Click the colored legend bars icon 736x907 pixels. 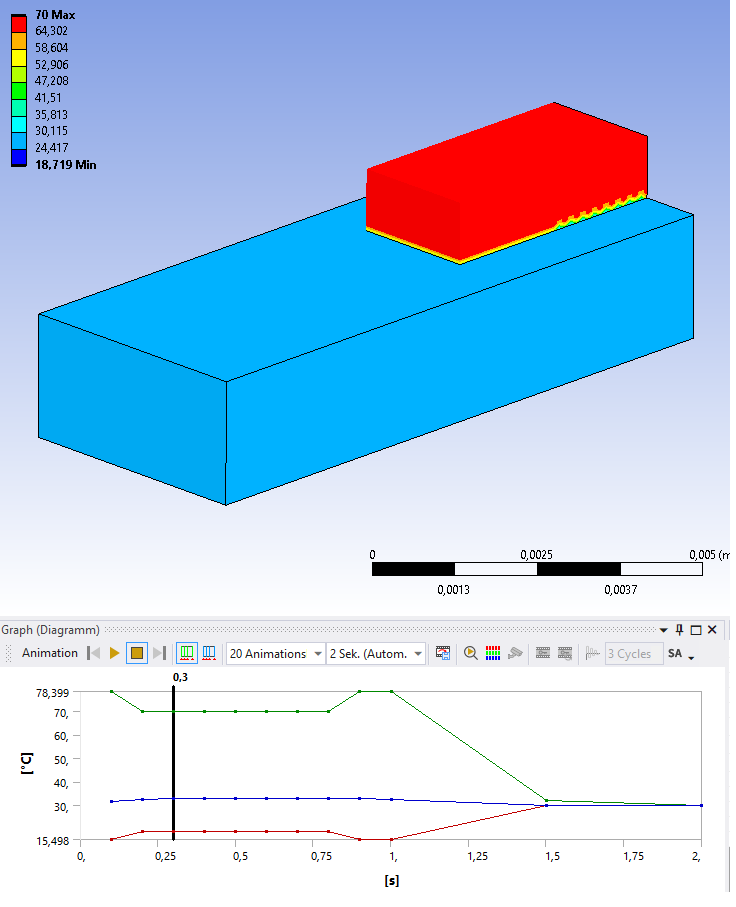click(x=493, y=654)
